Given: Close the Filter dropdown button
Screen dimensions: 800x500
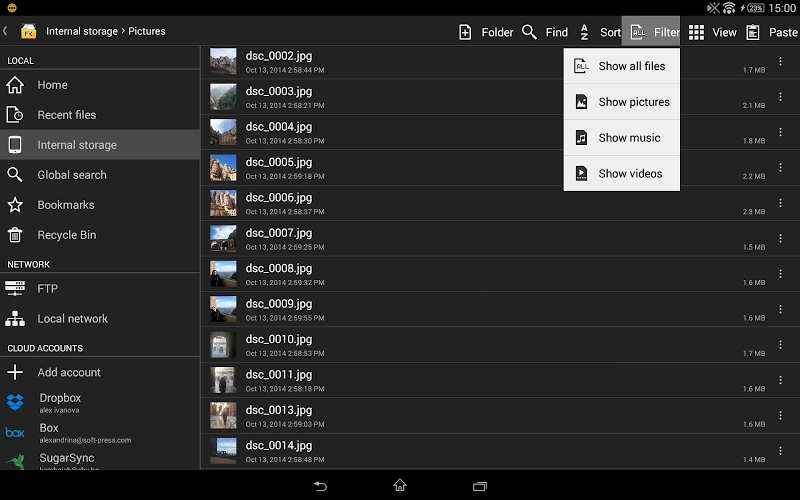Looking at the screenshot, I should [x=651, y=32].
